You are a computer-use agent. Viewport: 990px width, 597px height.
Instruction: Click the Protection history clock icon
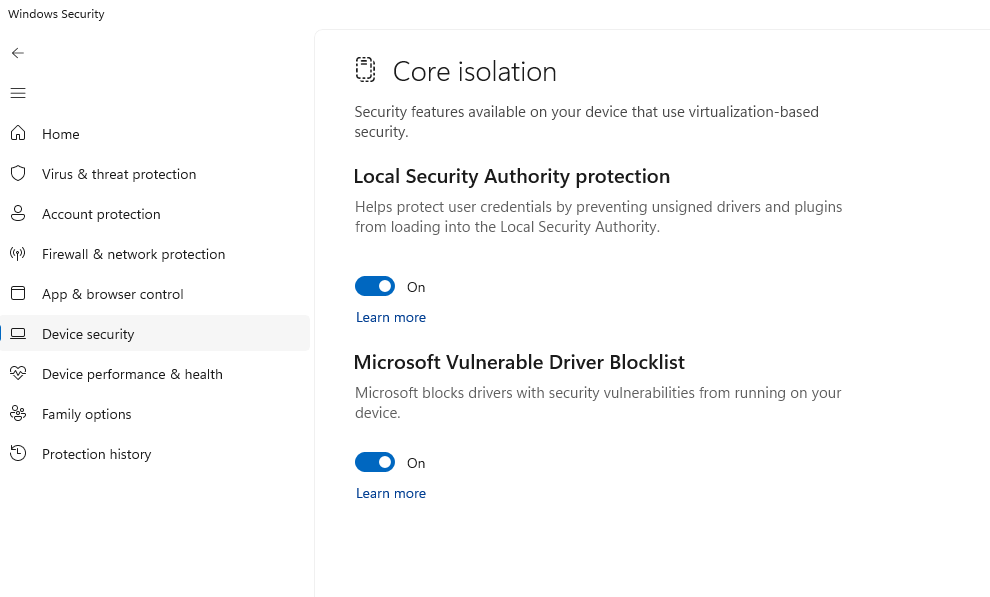coord(18,453)
